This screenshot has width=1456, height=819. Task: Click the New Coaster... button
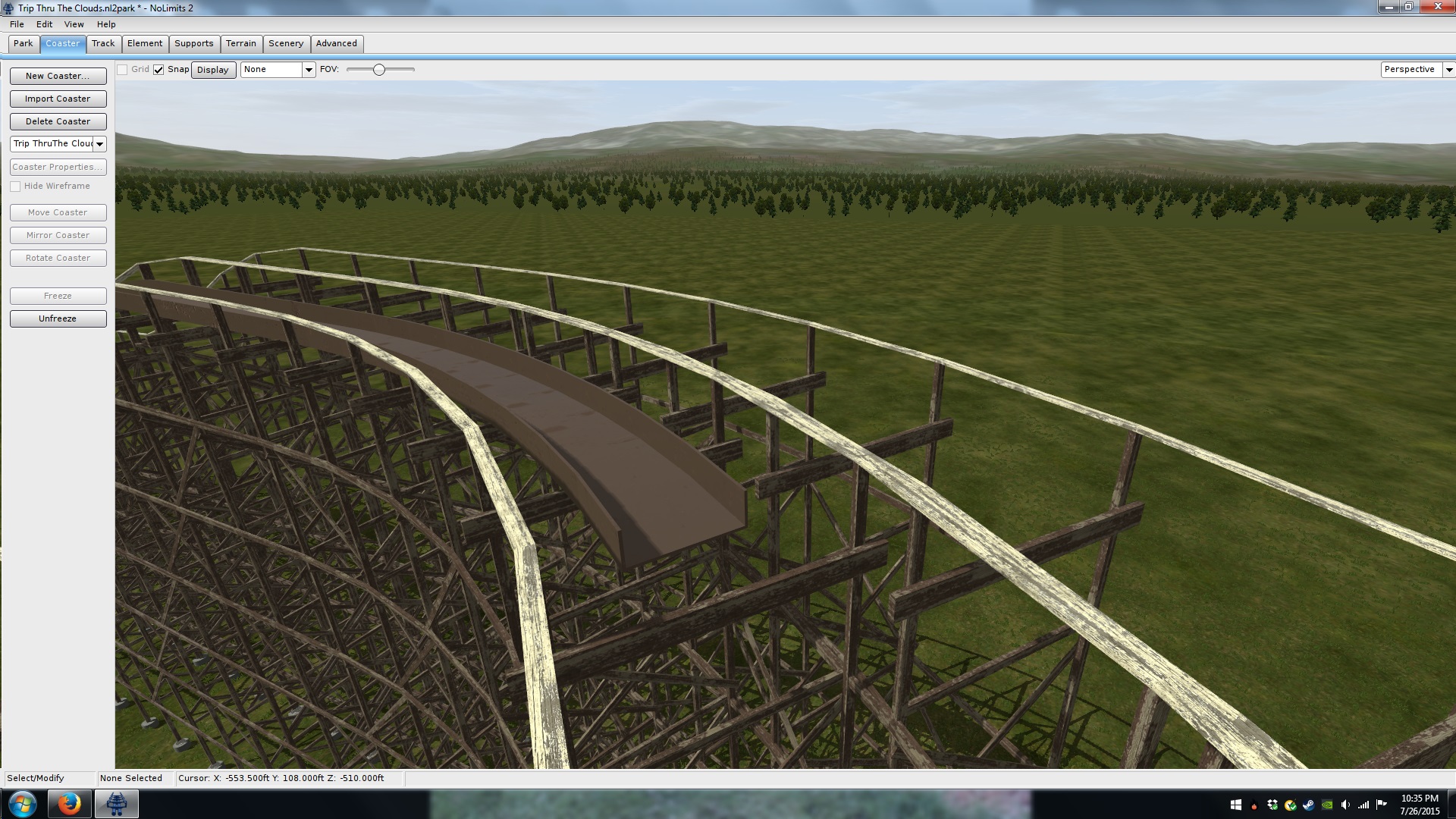point(58,76)
